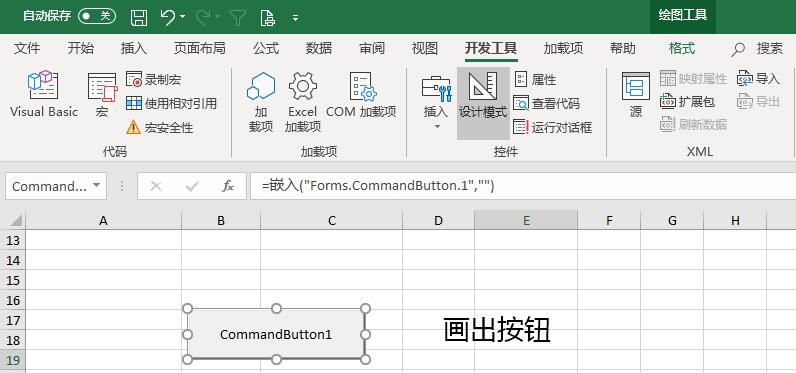Viewport: 796px width, 373px height.
Task: Open Customize Quick Access Toolbar dropdown
Action: (x=295, y=18)
